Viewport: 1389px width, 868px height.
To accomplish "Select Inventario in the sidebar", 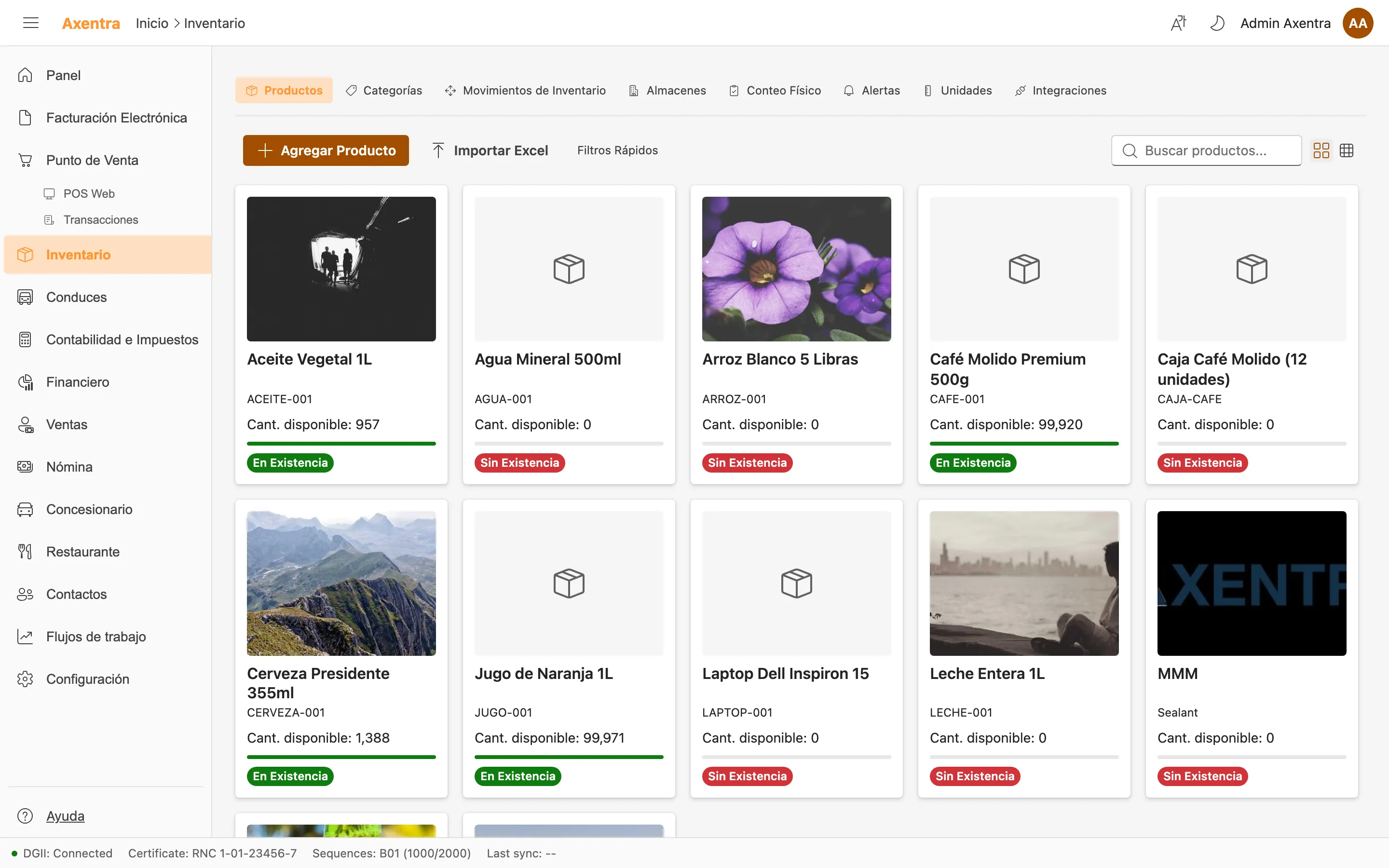I will [x=108, y=254].
